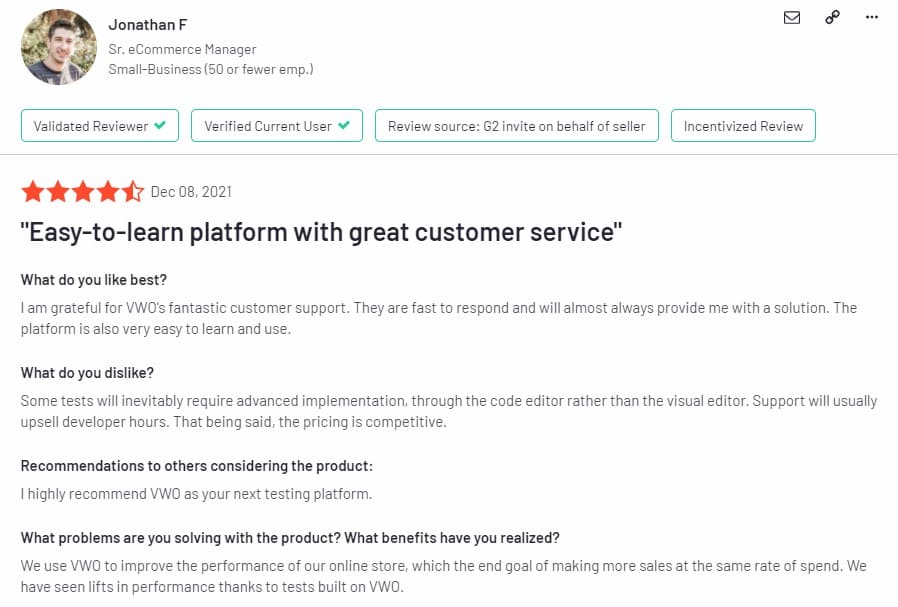
Task: Click the Verified Current User checkmark icon
Action: [x=344, y=126]
